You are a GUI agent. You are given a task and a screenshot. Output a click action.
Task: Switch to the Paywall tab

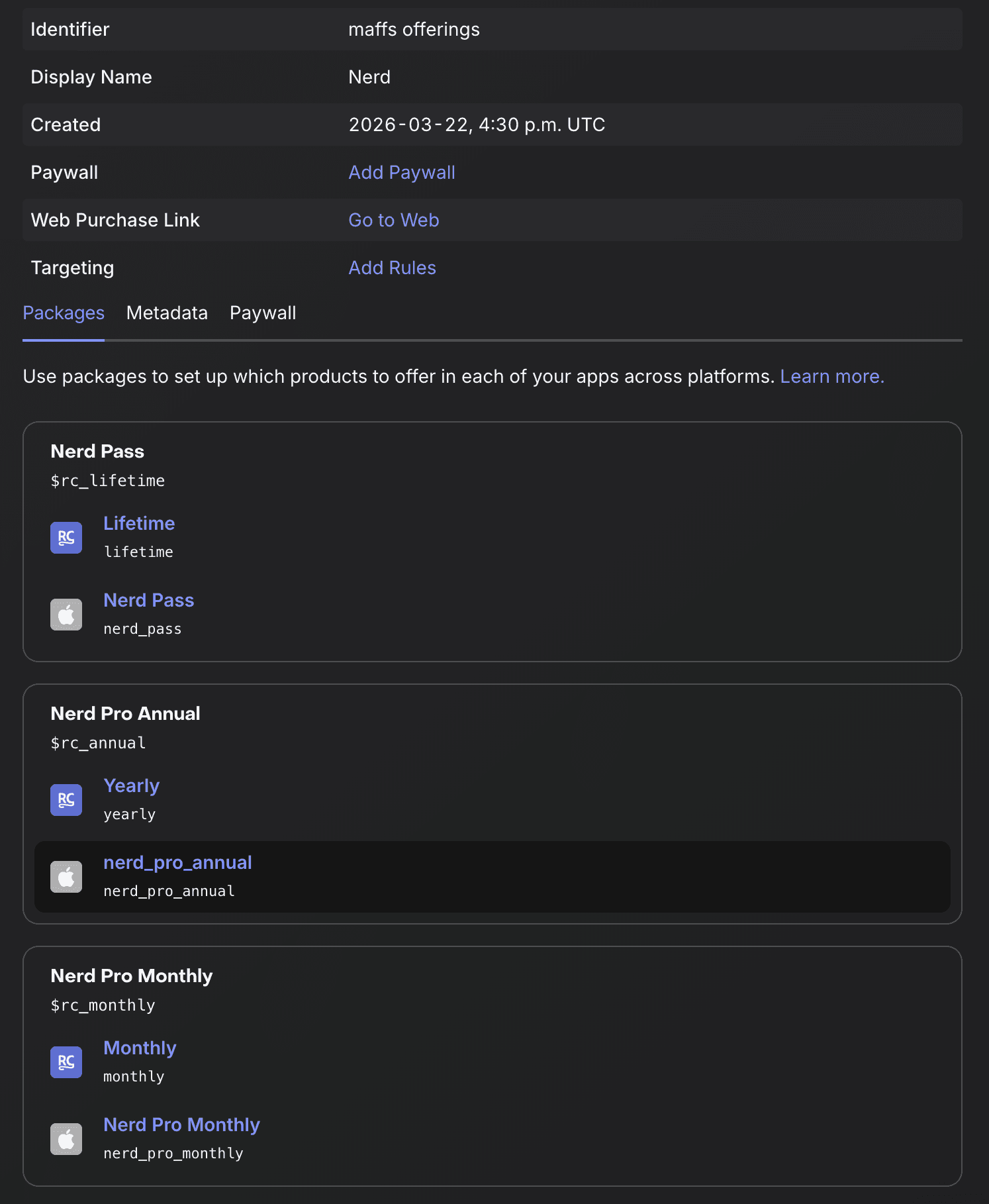(263, 312)
